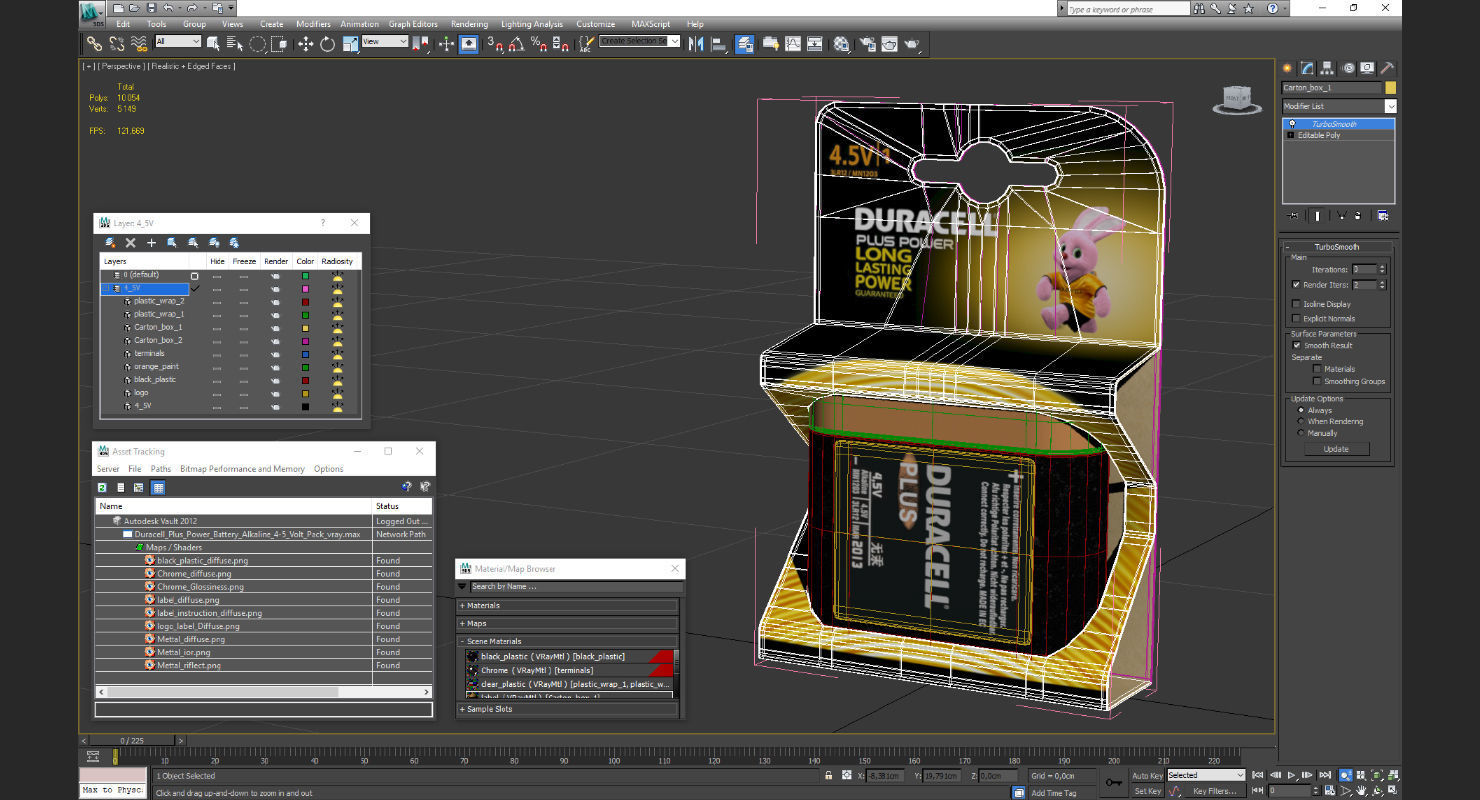Open the reference coordinate View dropdown
The image size is (1480, 800).
(385, 41)
